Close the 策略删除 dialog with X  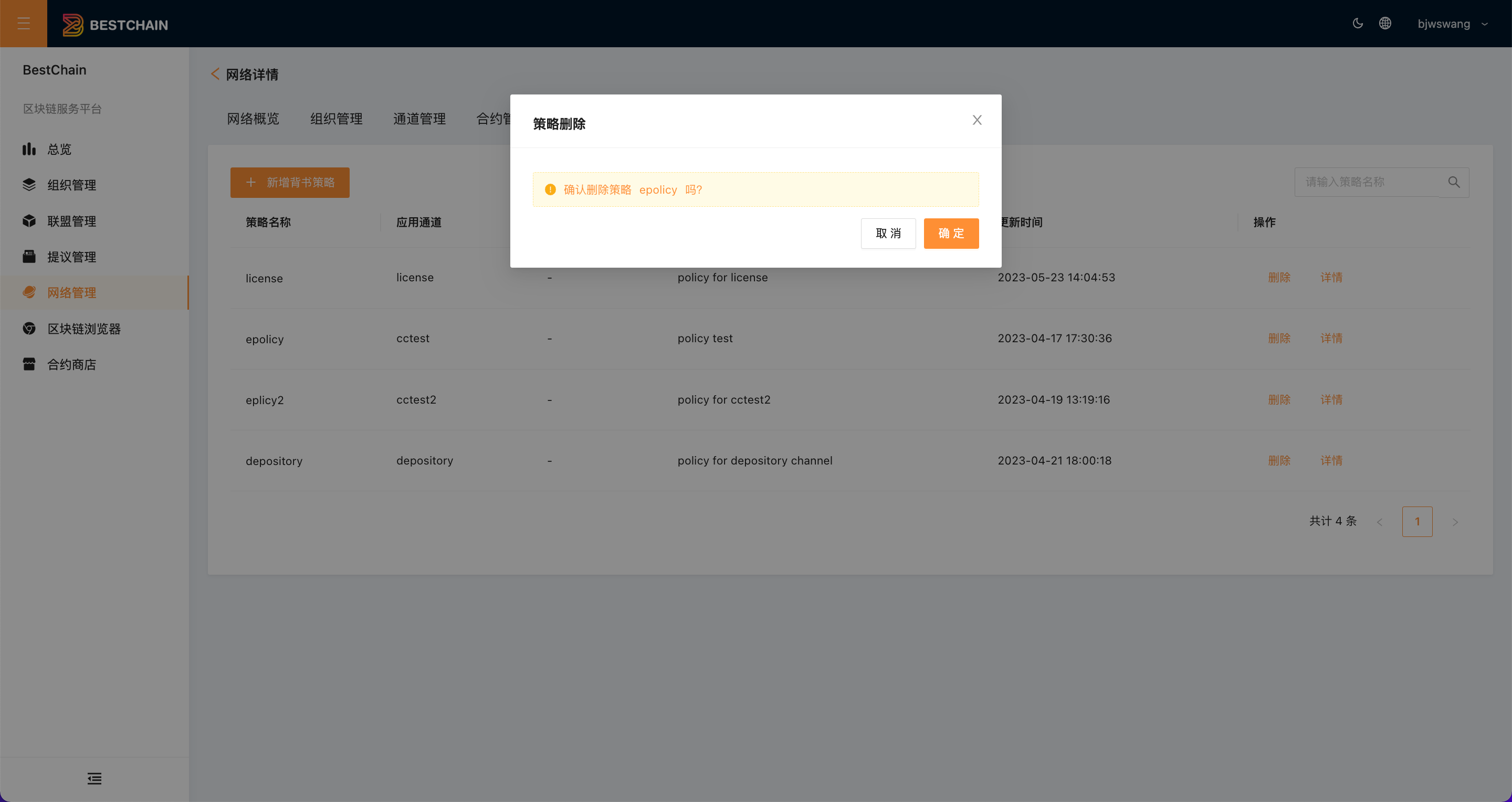coord(976,120)
